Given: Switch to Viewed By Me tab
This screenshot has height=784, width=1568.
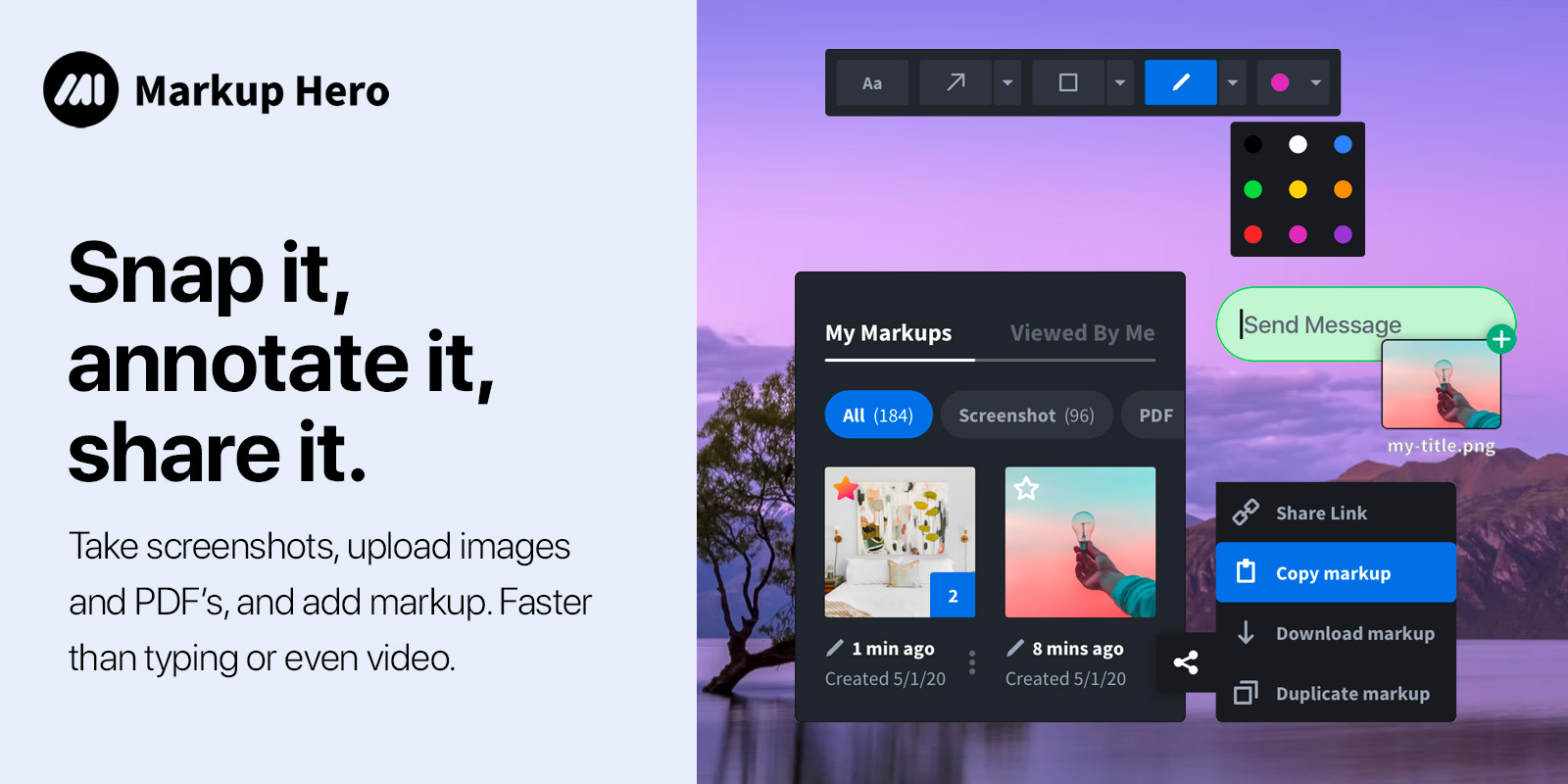Looking at the screenshot, I should [x=1082, y=333].
